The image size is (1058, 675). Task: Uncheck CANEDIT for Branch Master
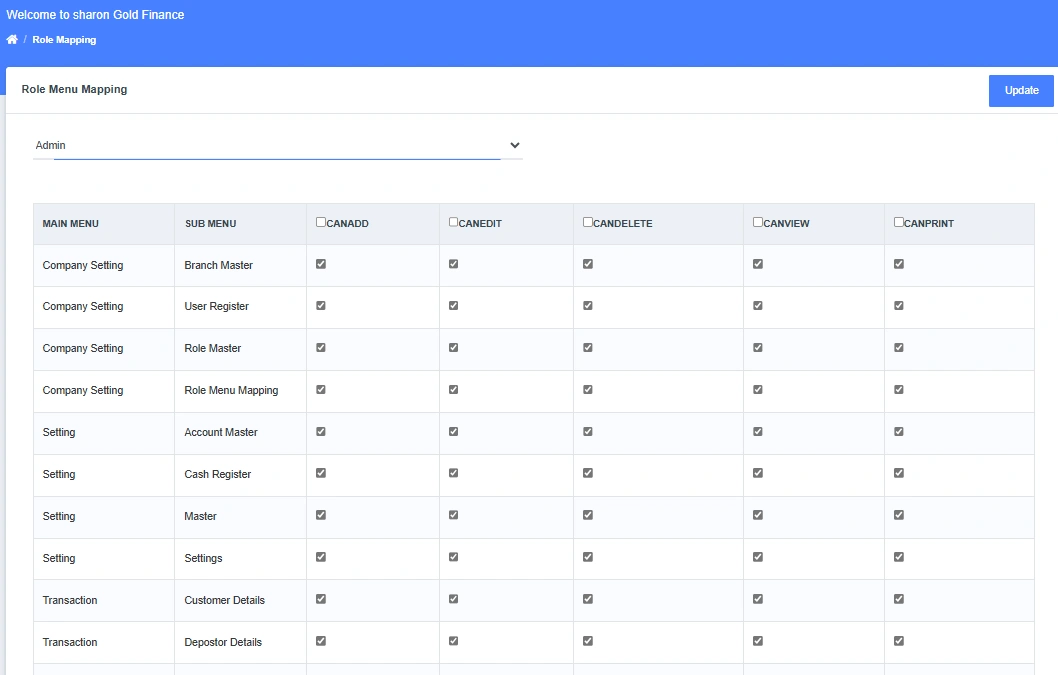point(453,264)
